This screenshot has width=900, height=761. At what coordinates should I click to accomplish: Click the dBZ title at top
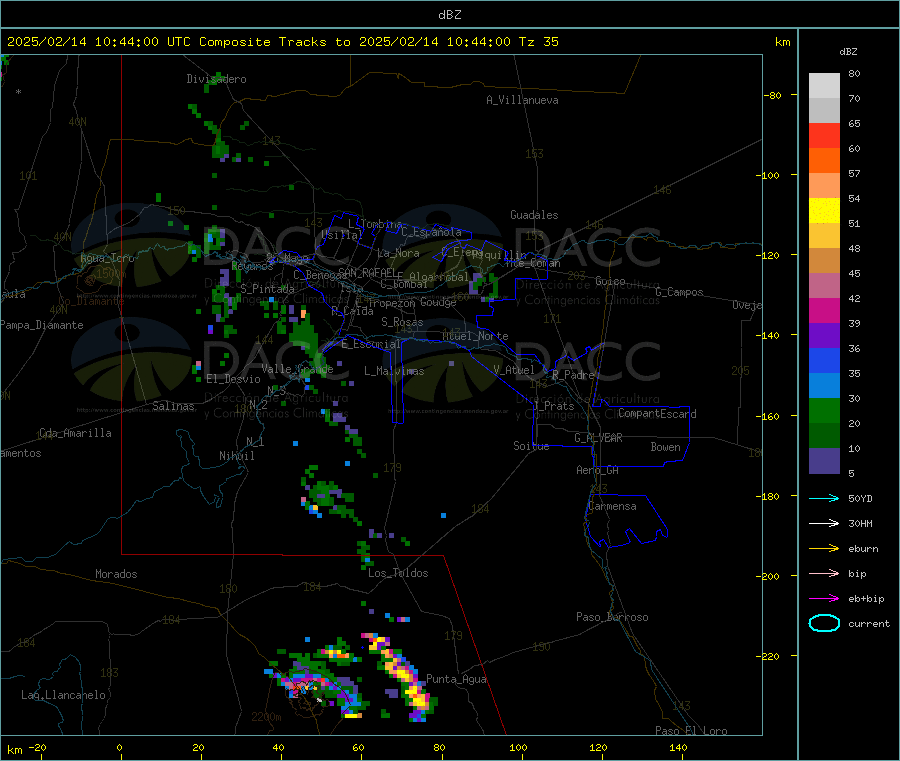[449, 14]
